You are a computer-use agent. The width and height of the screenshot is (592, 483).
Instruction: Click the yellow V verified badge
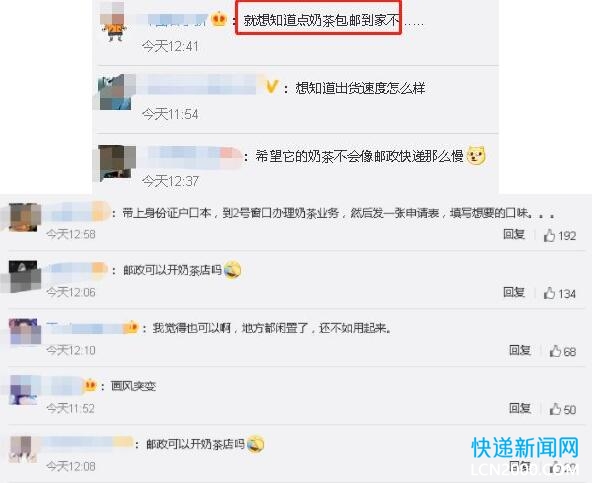(271, 87)
